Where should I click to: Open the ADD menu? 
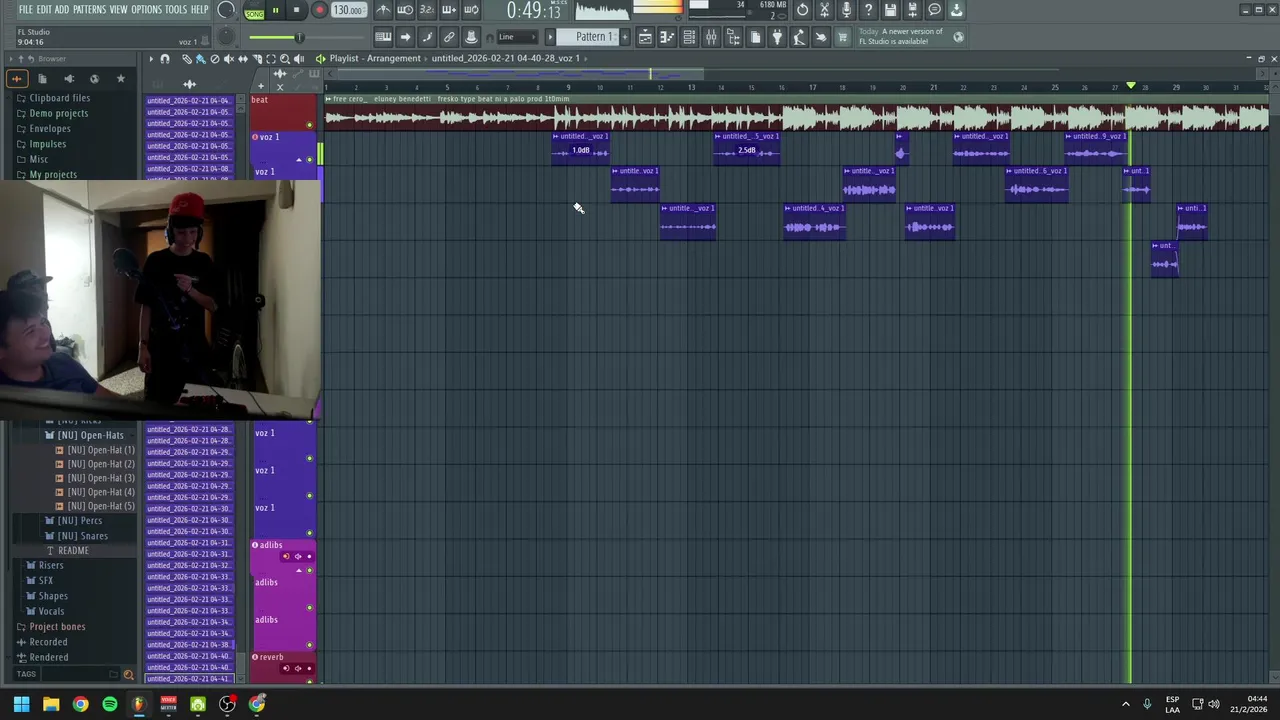62,10
